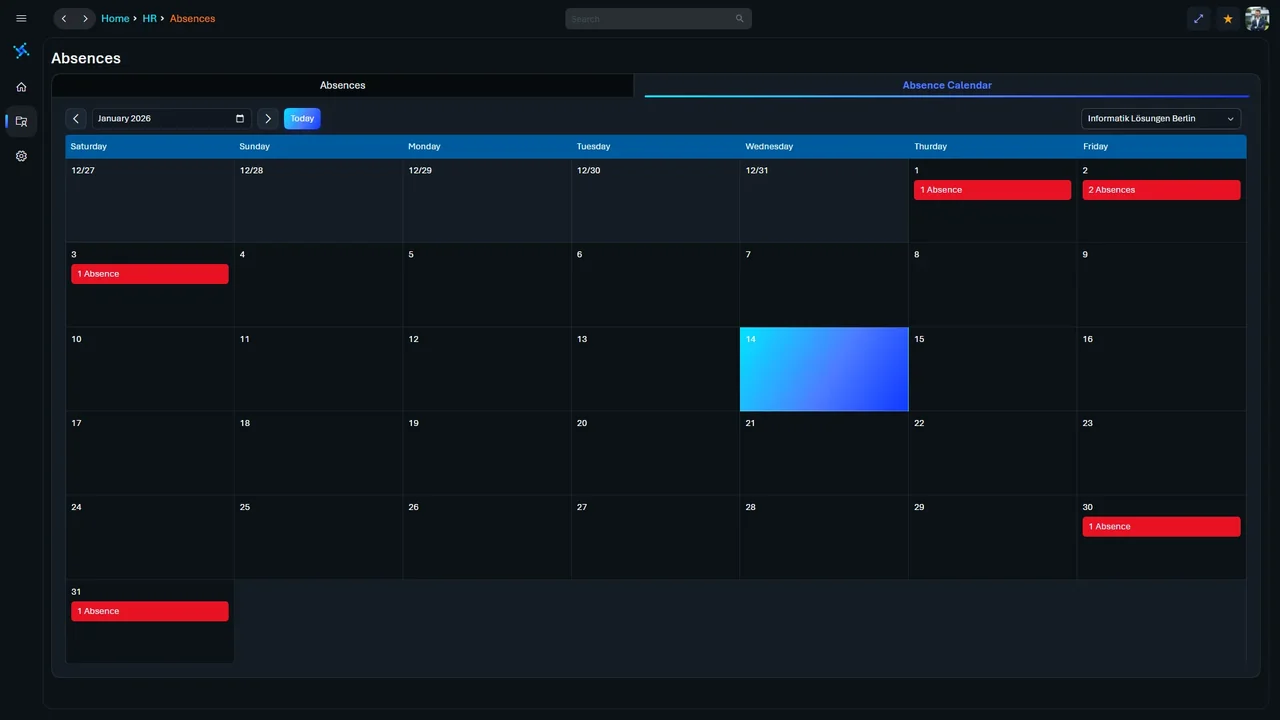Navigate back using the top bar arrow
Viewport: 1280px width, 720px height.
pos(64,18)
